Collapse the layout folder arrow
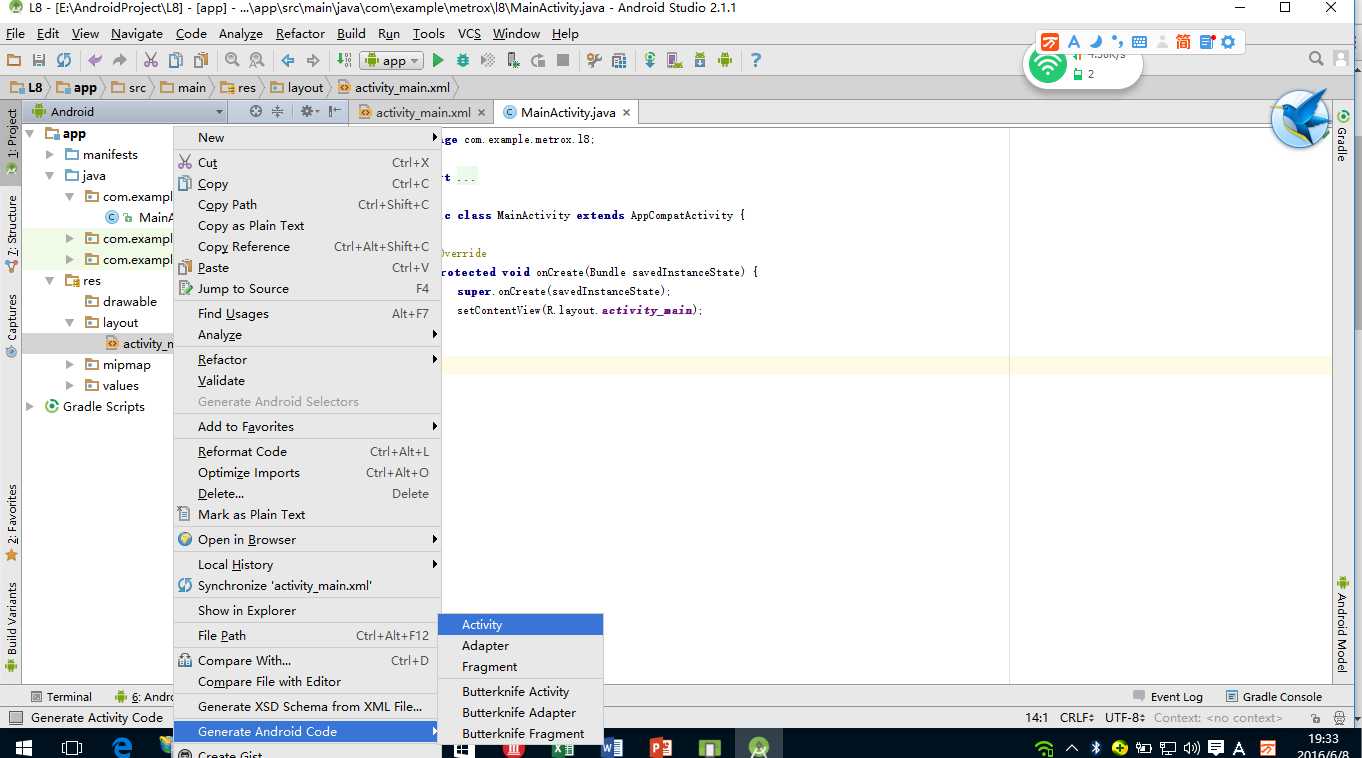The image size is (1362, 758). tap(70, 323)
